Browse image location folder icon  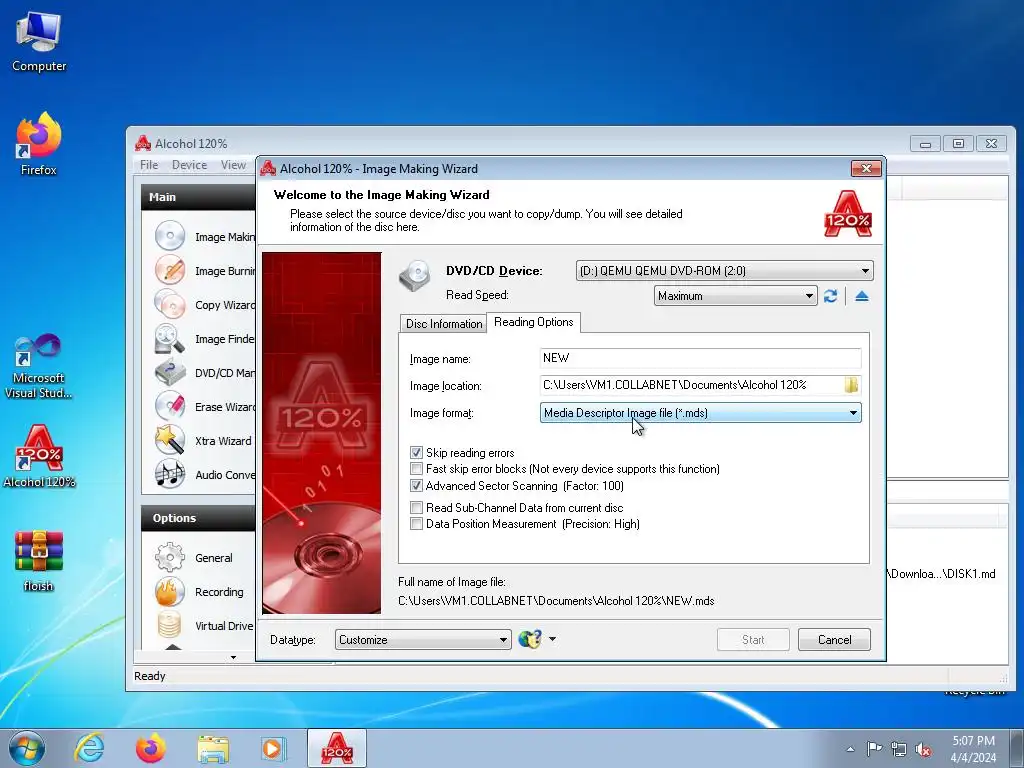(x=851, y=385)
